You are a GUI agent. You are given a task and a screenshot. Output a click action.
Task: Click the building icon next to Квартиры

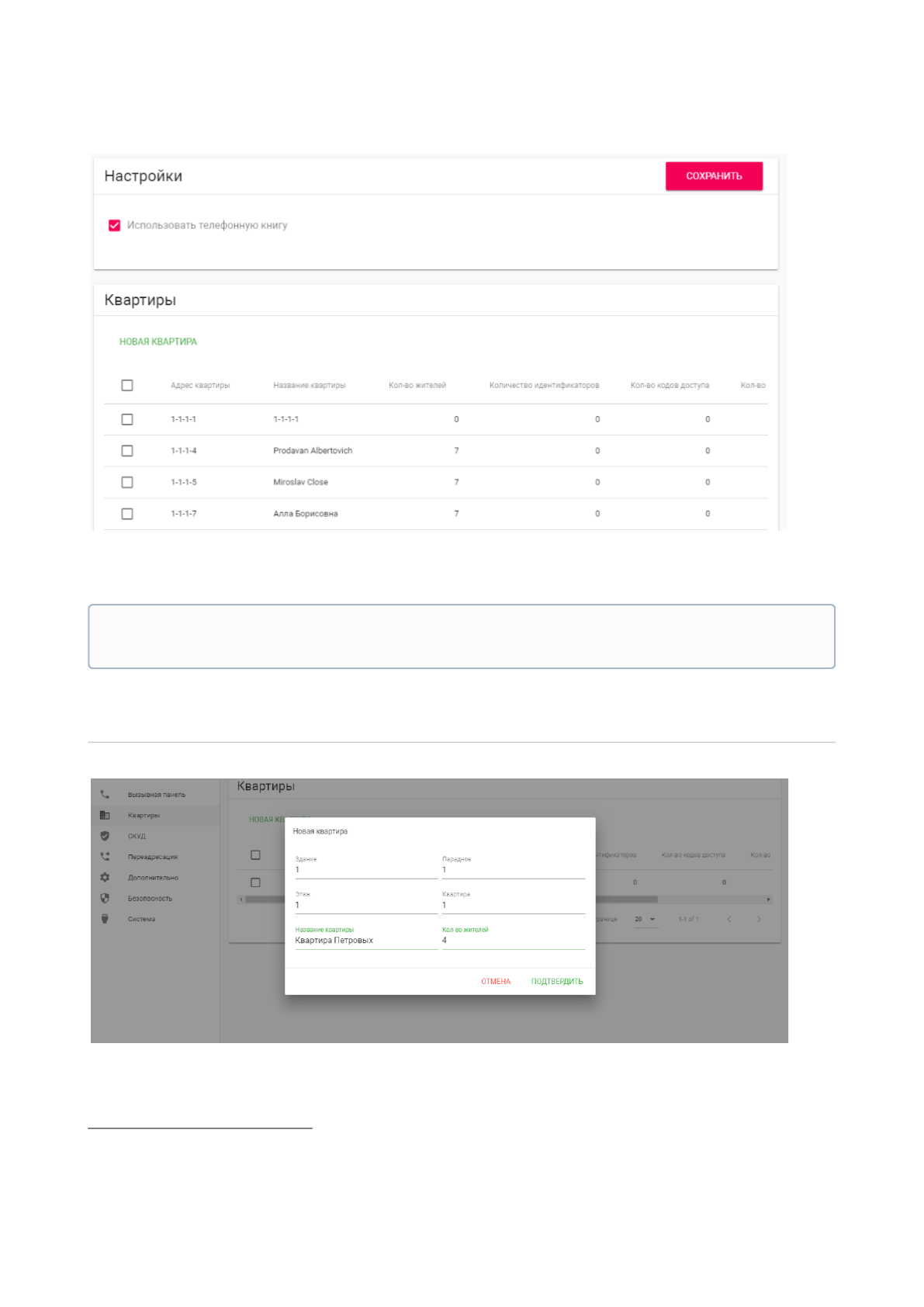[x=105, y=815]
